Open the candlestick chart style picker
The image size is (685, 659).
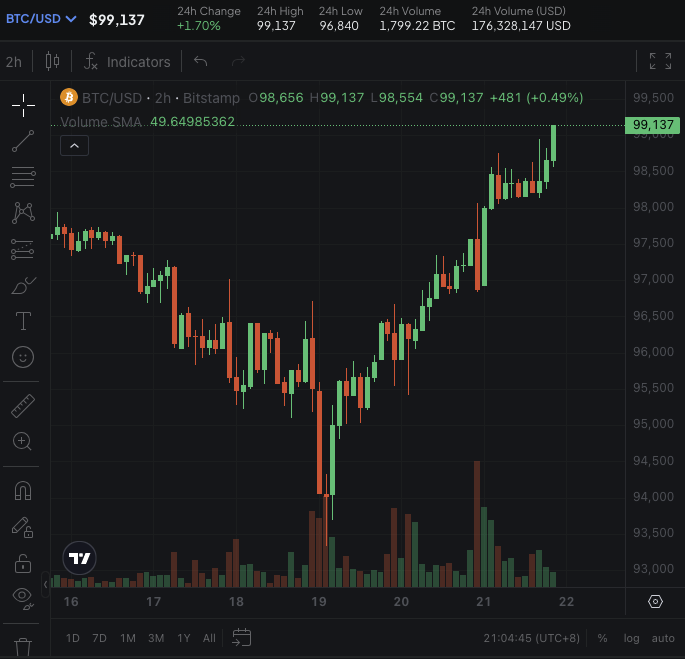[x=53, y=62]
